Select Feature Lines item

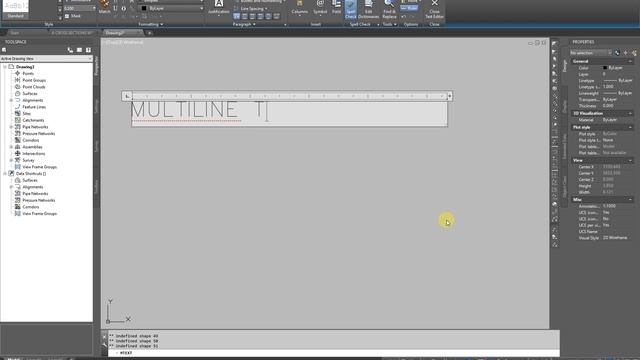point(34,107)
